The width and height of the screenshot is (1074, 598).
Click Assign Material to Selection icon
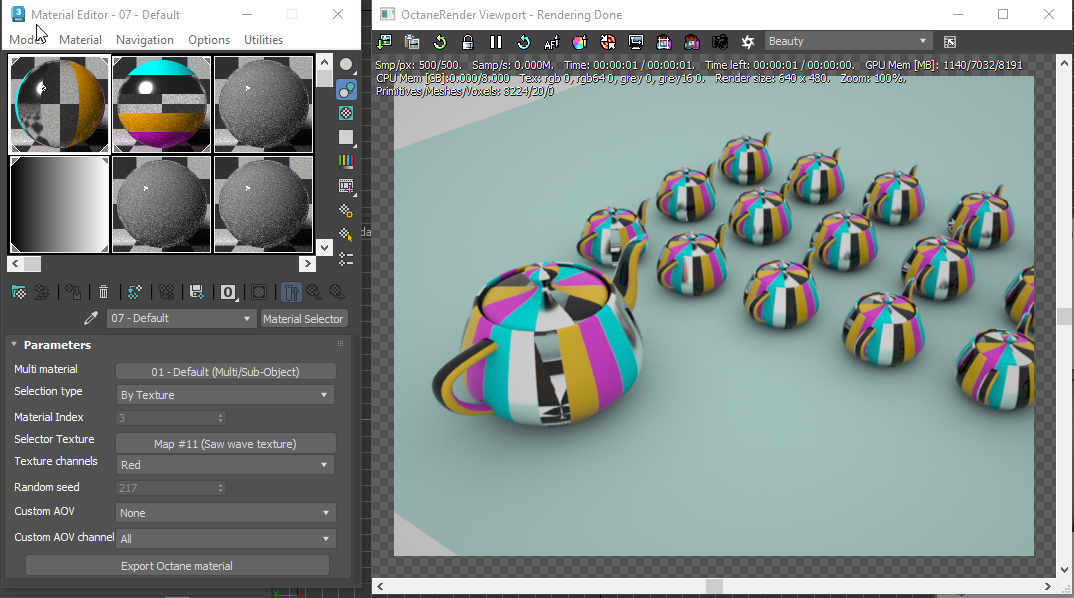tap(73, 292)
